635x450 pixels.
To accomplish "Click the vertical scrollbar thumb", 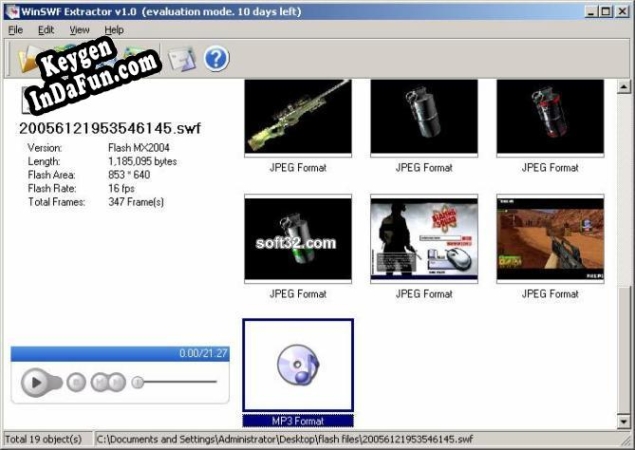I will 624,350.
